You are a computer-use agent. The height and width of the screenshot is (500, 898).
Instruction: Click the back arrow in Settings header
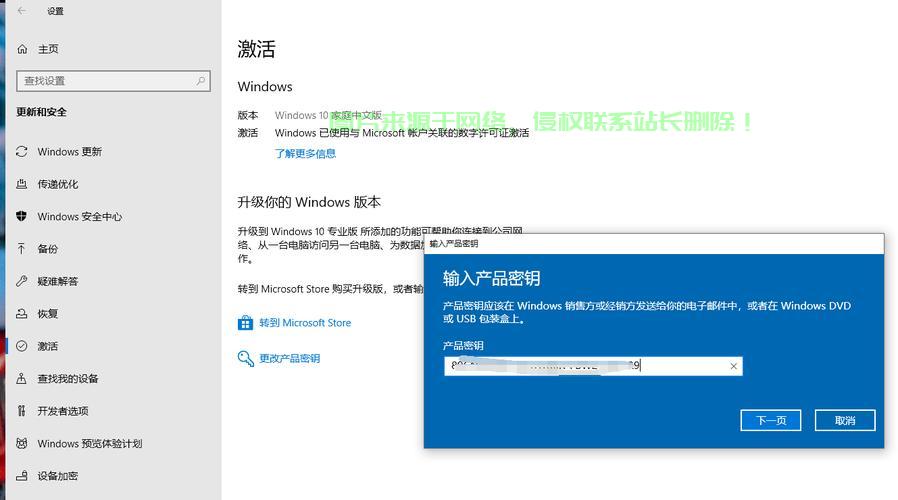click(22, 11)
